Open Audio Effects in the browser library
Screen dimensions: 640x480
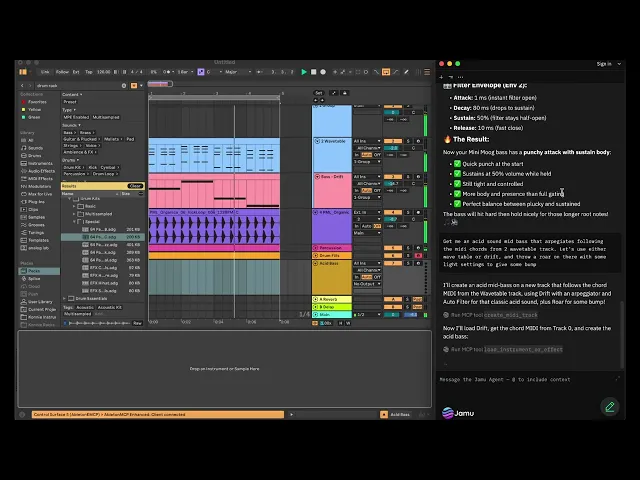click(x=41, y=171)
